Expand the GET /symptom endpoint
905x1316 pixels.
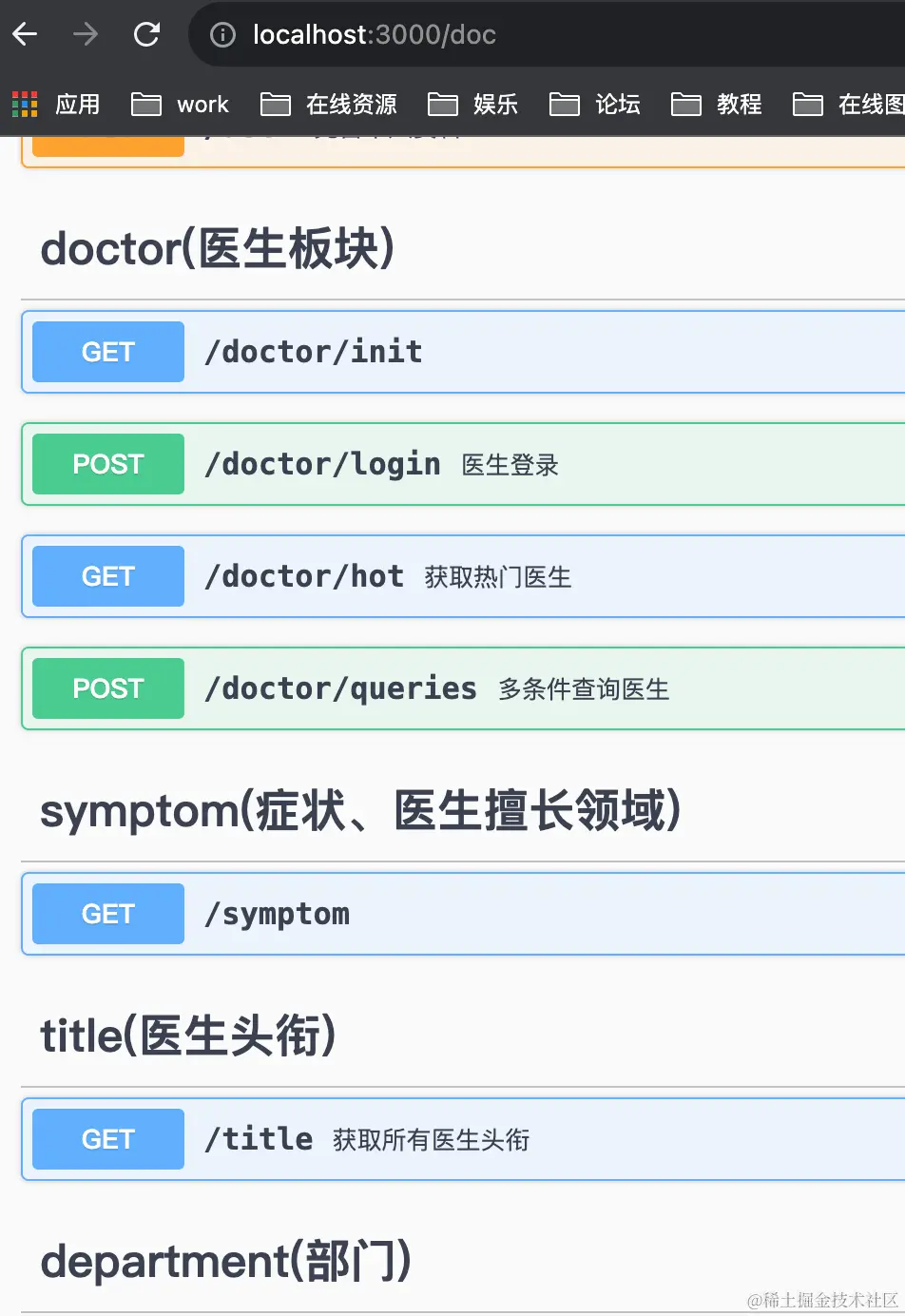pyautogui.click(x=278, y=914)
